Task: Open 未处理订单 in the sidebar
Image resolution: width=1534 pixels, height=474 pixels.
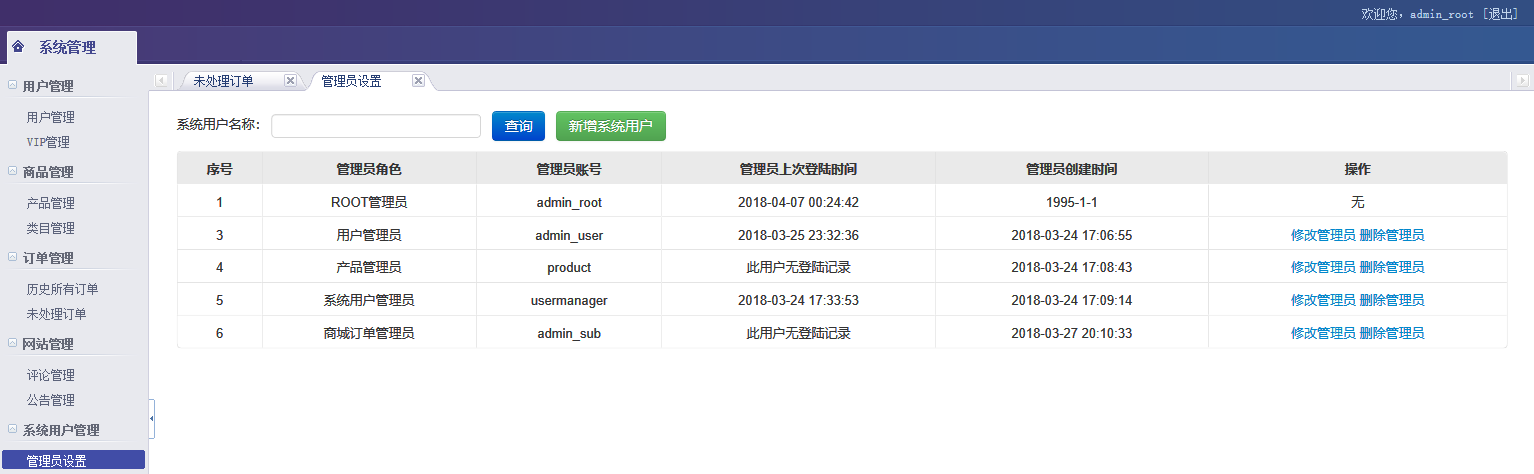Action: coord(56,314)
